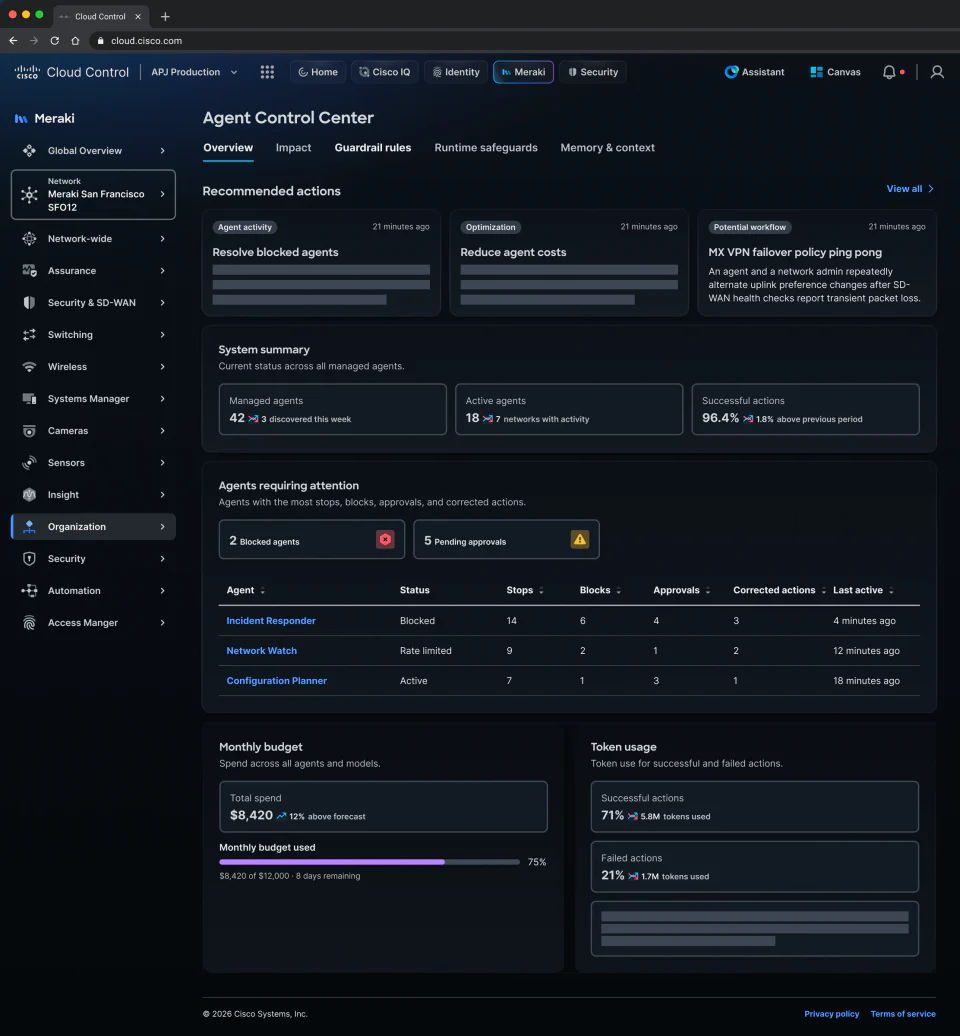Click the Cisco logo in header
Screen dimensions: 960x1036
click(x=27, y=72)
